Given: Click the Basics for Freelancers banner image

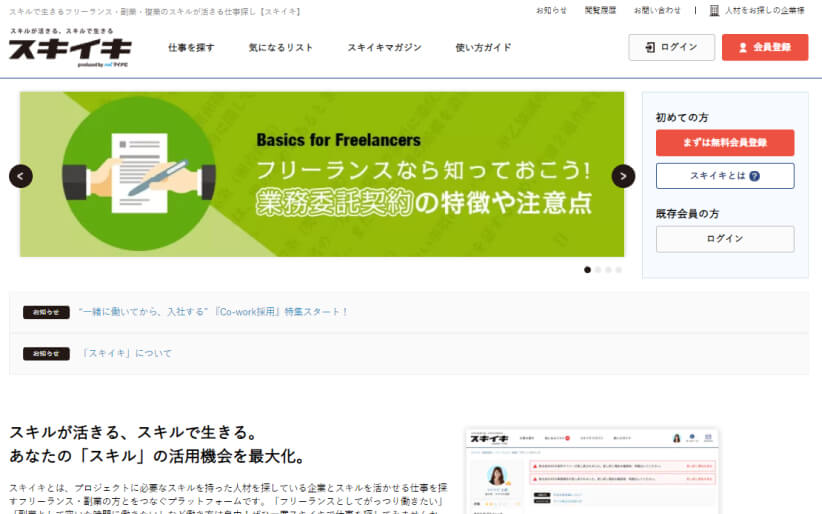Looking at the screenshot, I should point(322,174).
